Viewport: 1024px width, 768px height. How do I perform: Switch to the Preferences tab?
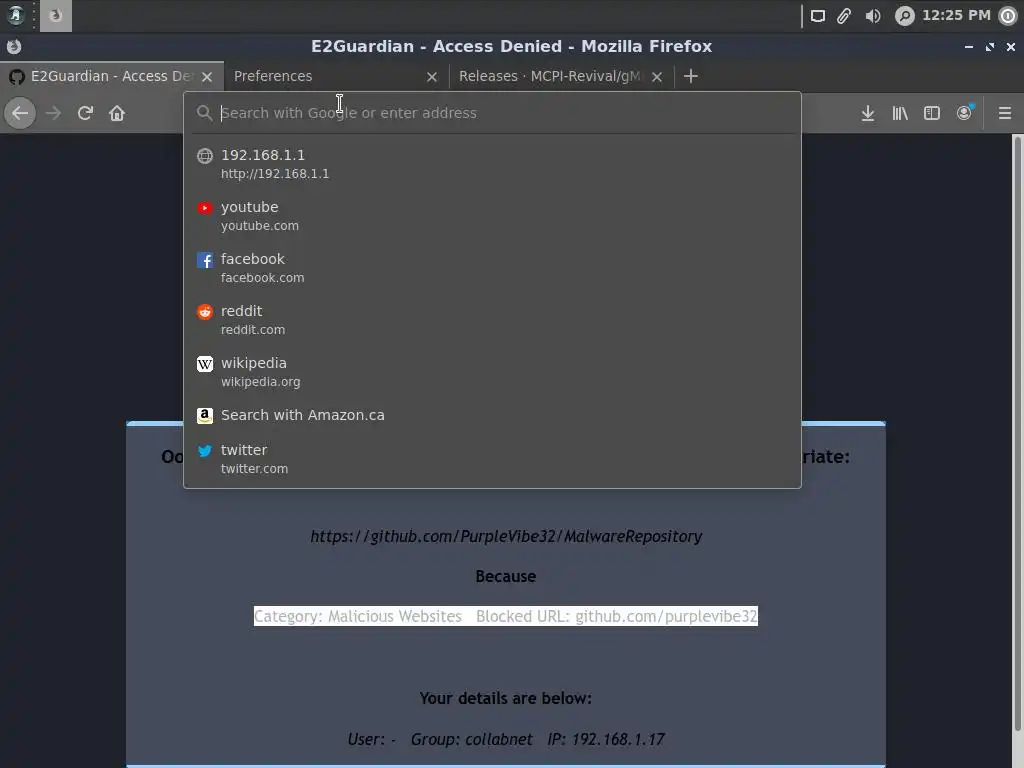[x=336, y=76]
